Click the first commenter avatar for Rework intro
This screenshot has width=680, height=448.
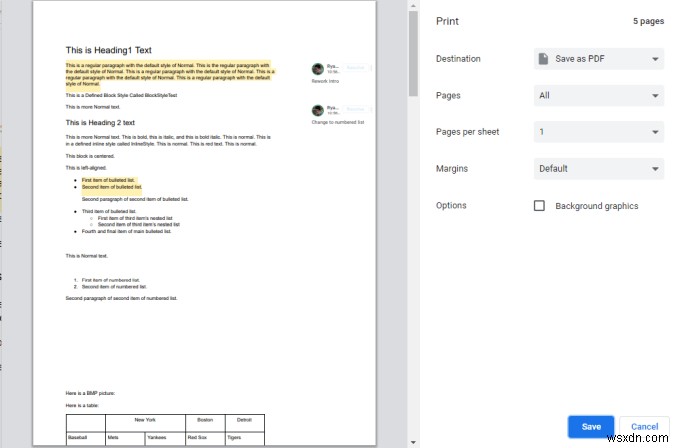(318, 69)
